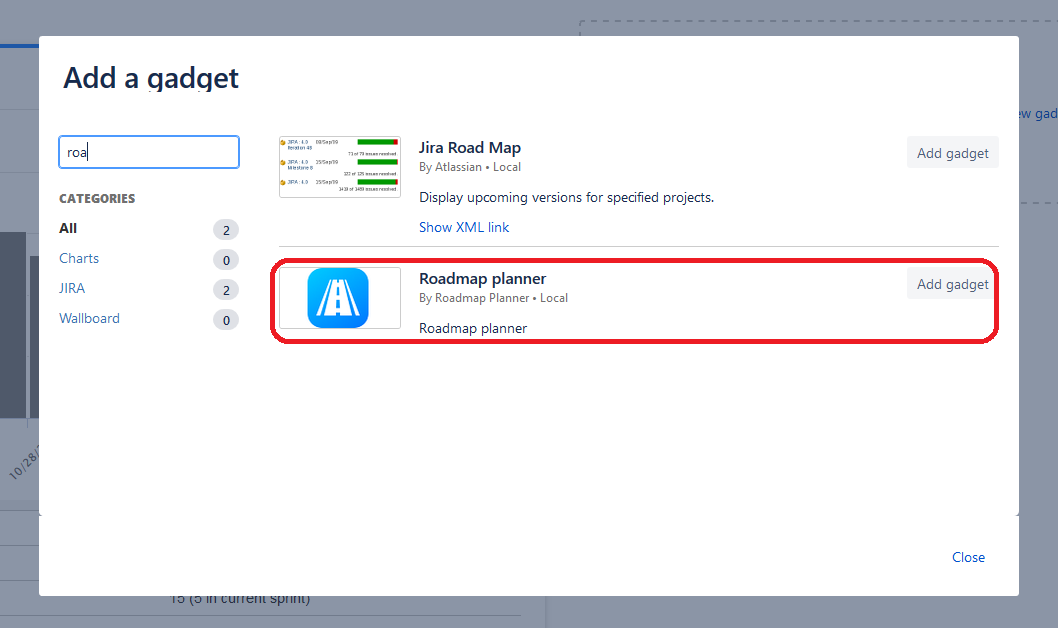The width and height of the screenshot is (1058, 628).
Task: Click the gadget search input field
Action: (149, 152)
